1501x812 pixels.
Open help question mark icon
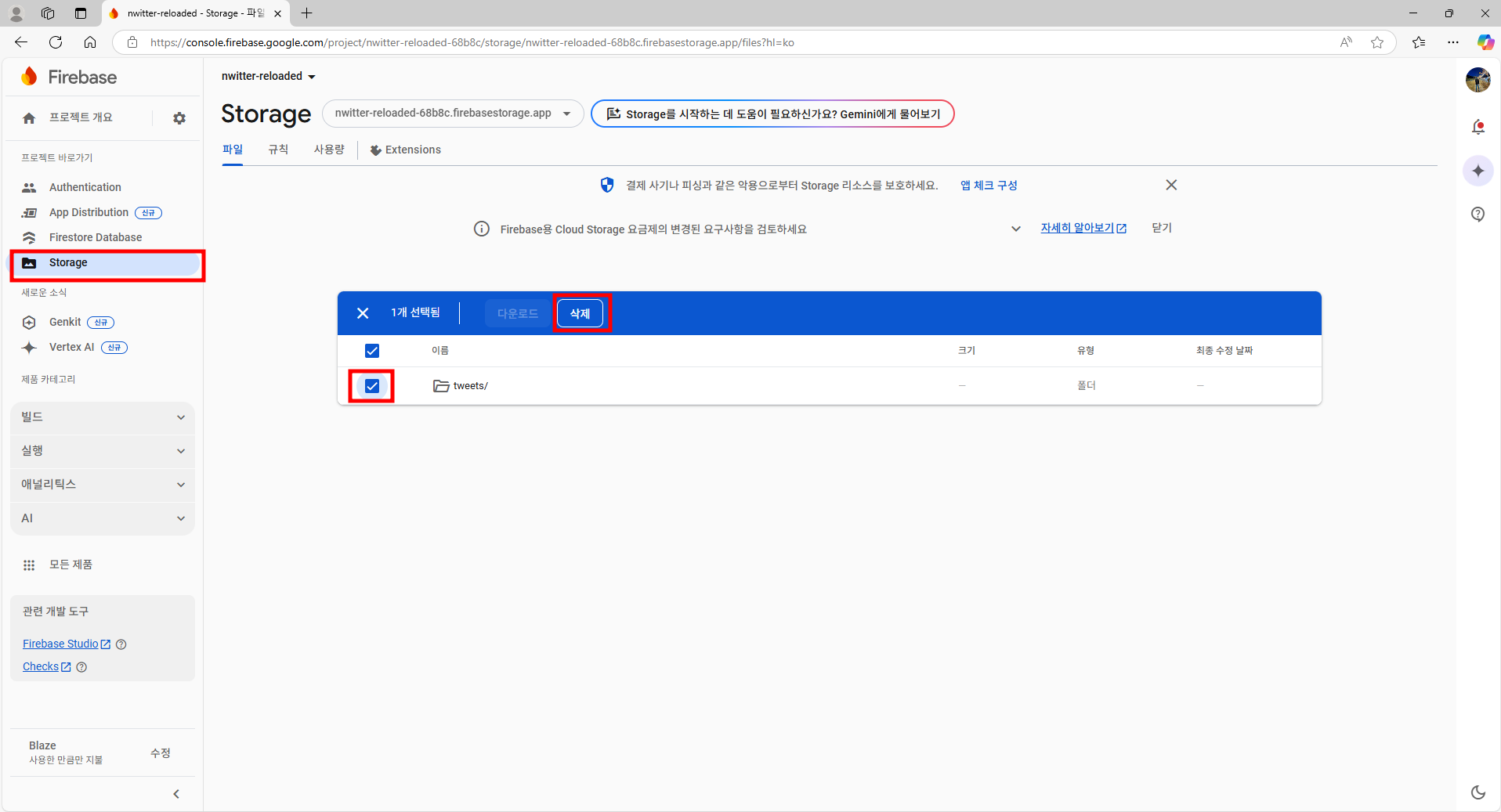click(1478, 215)
